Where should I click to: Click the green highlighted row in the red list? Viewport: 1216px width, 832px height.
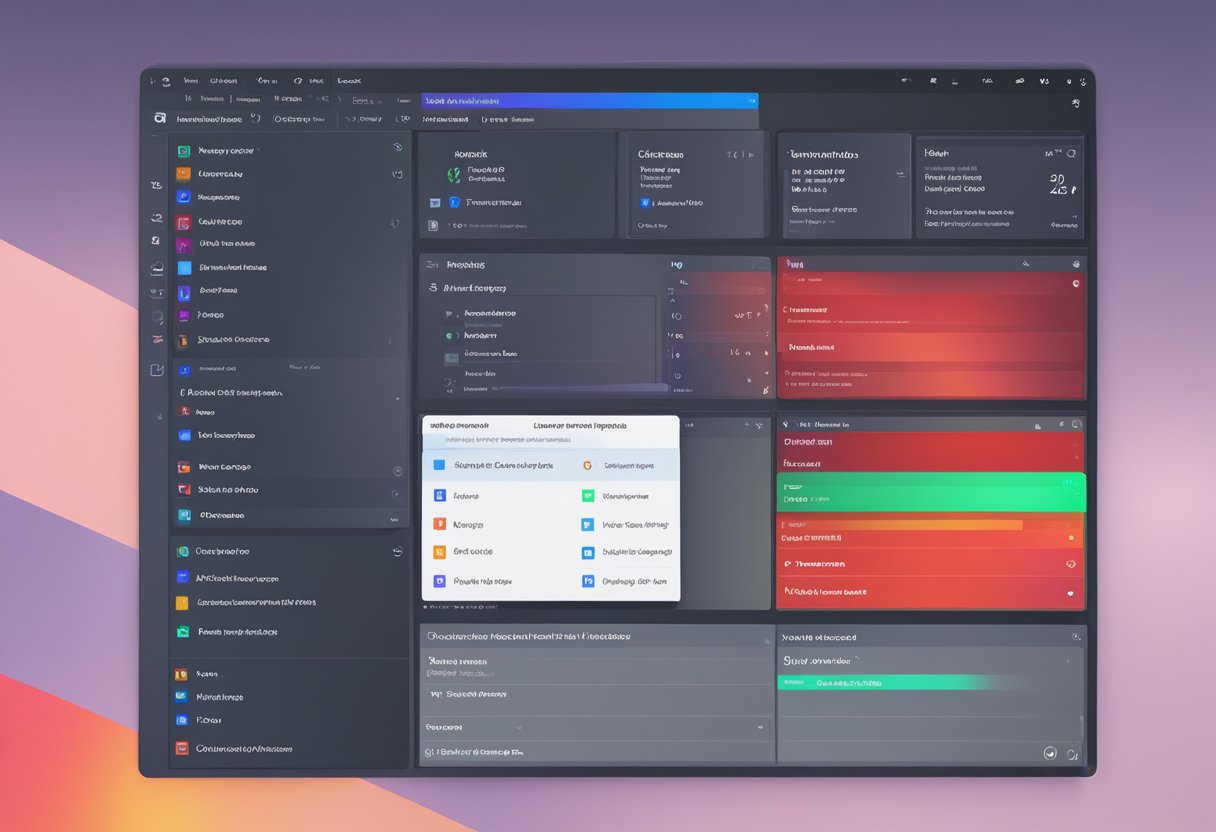point(930,492)
